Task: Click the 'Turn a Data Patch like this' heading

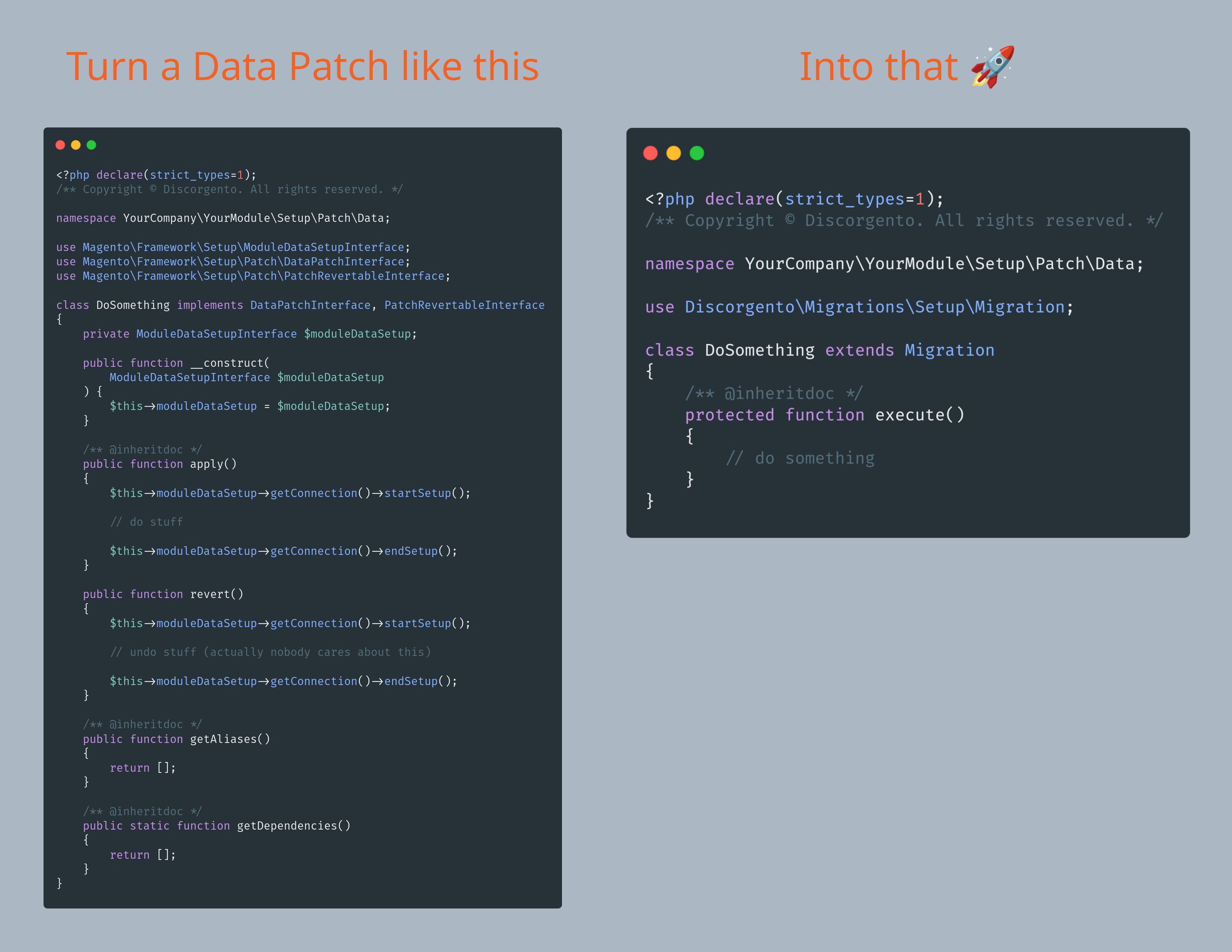Action: [x=302, y=66]
